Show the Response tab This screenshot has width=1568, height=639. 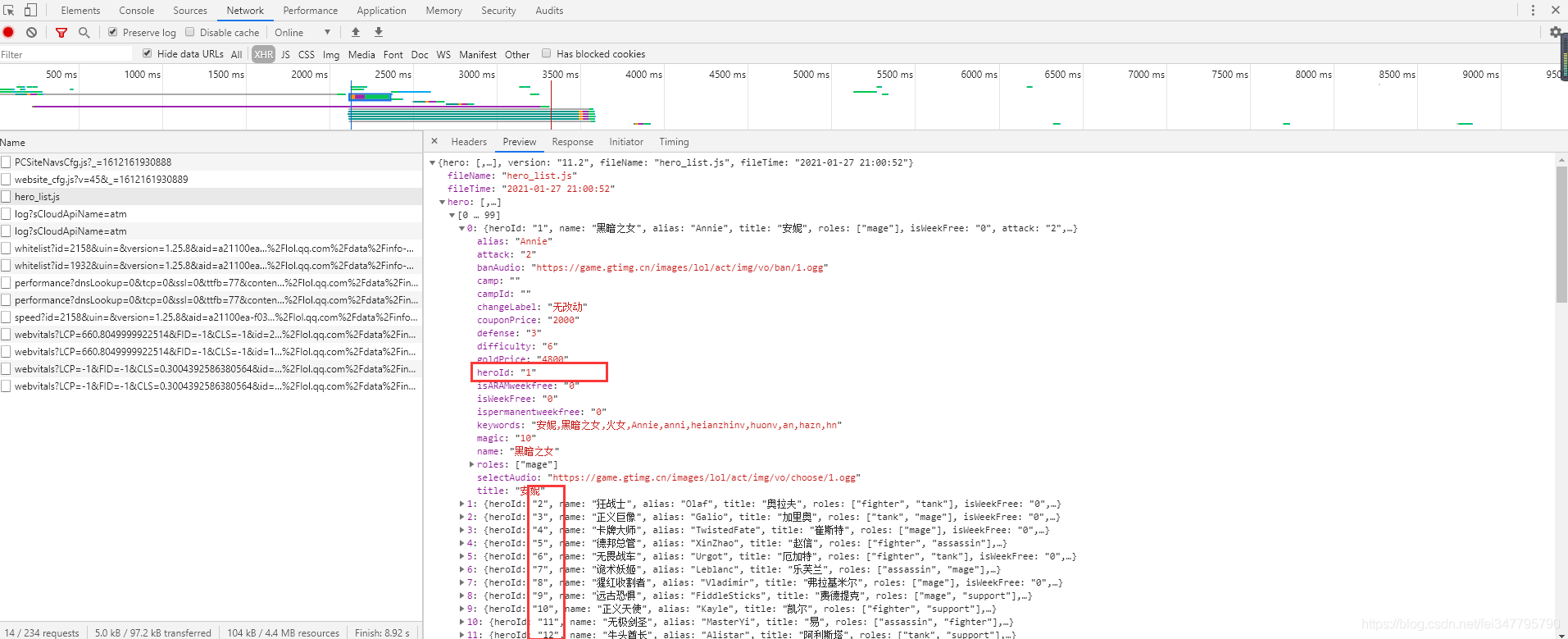573,142
